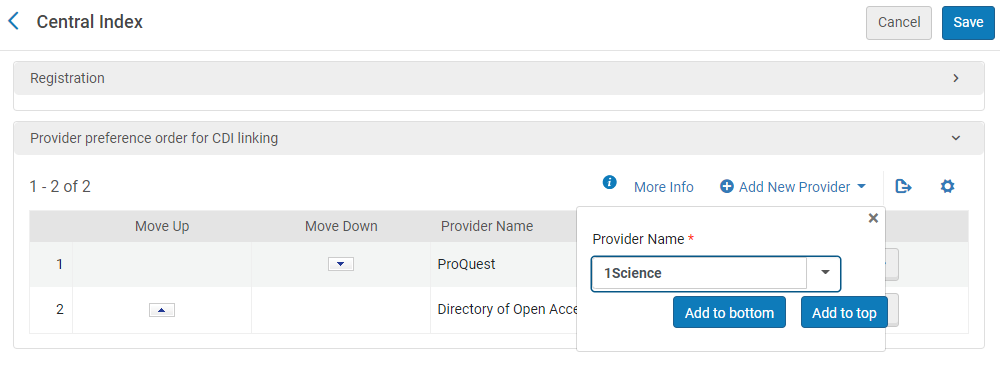Click the Central Index page title

click(x=89, y=22)
